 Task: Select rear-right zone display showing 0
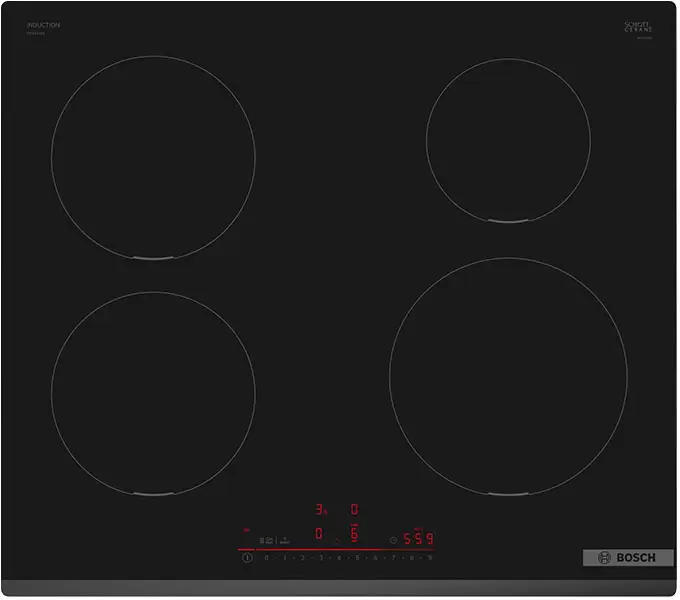tap(353, 510)
